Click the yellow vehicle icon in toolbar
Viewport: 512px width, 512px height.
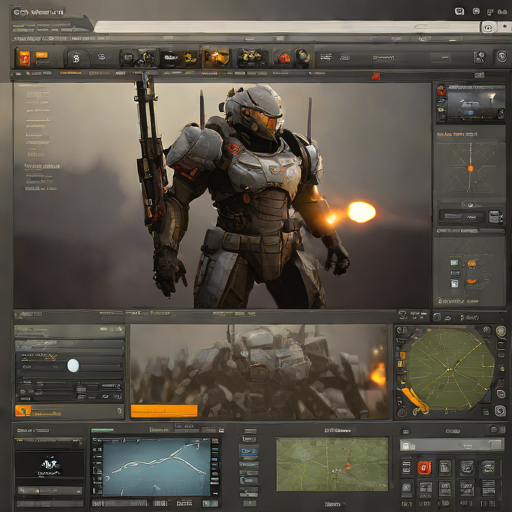point(250,57)
